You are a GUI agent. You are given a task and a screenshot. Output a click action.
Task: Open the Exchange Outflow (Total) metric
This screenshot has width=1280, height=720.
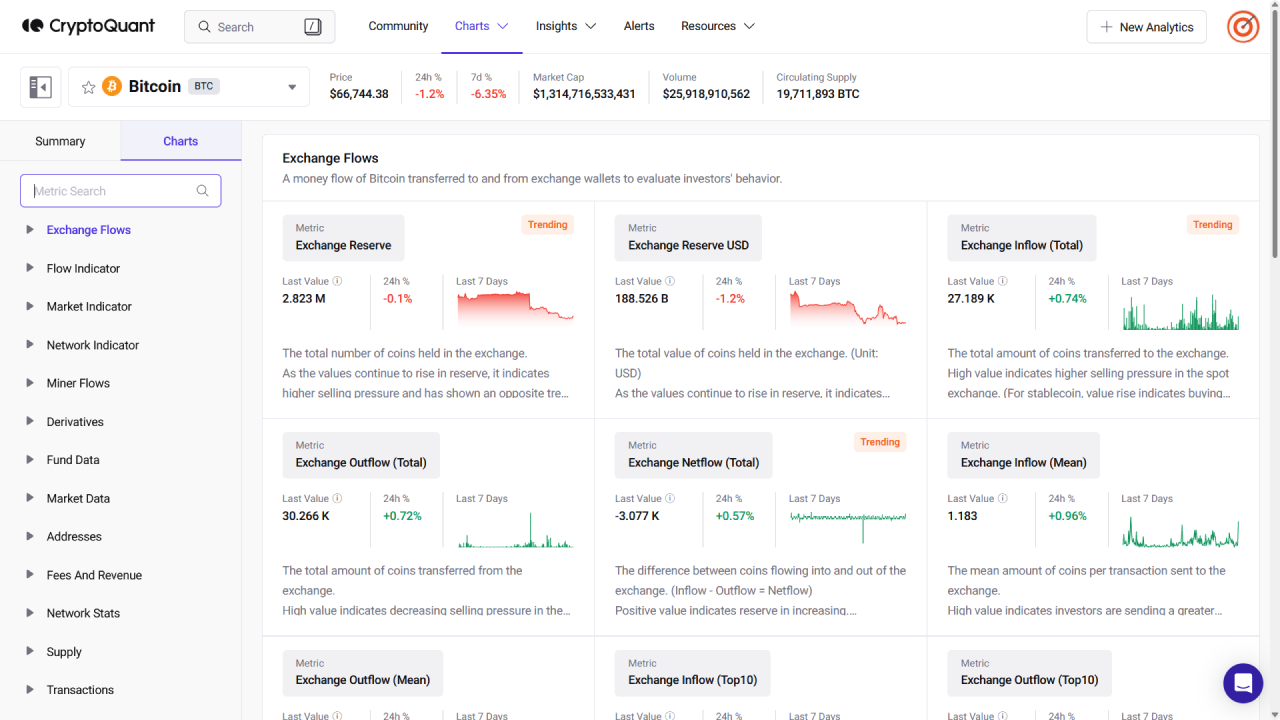361,454
